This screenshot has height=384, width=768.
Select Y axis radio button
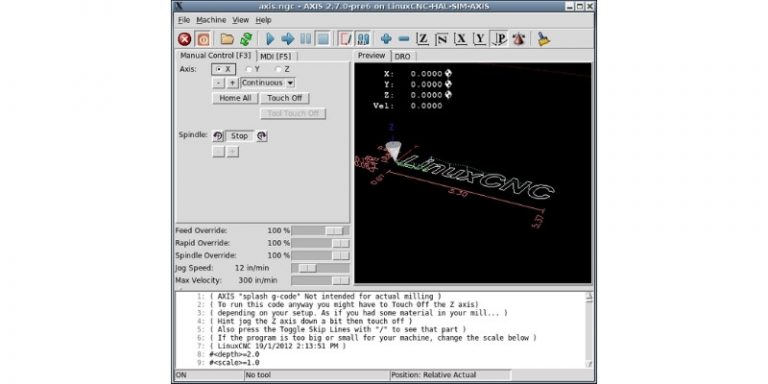point(253,70)
